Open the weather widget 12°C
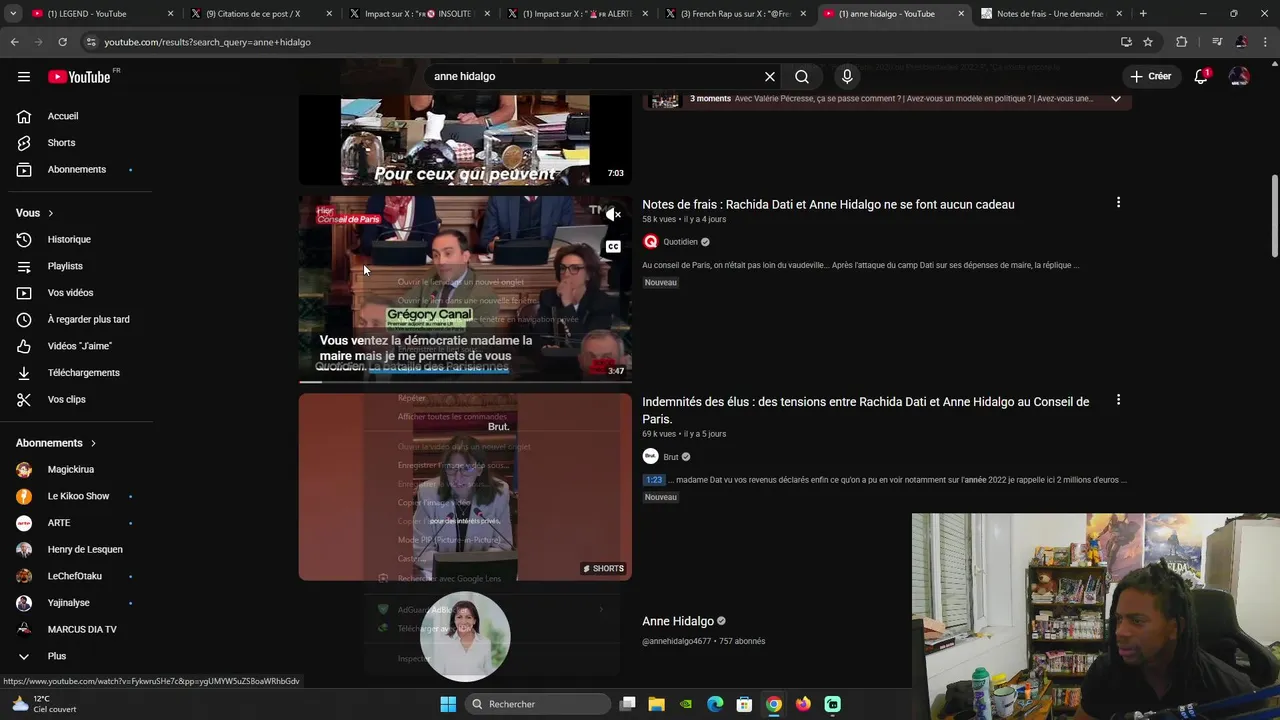 click(x=44, y=704)
